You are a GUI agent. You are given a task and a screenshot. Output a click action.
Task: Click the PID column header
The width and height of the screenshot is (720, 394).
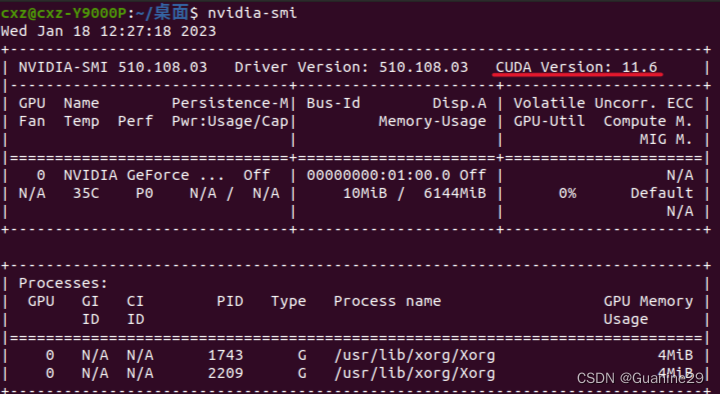tap(230, 301)
